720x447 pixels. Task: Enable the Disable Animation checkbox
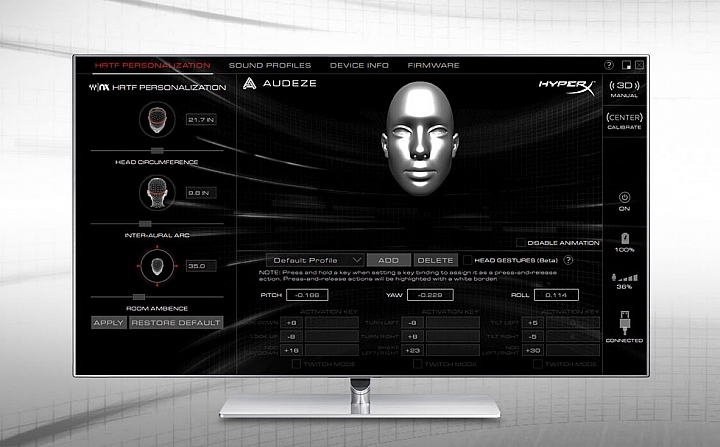(x=521, y=243)
